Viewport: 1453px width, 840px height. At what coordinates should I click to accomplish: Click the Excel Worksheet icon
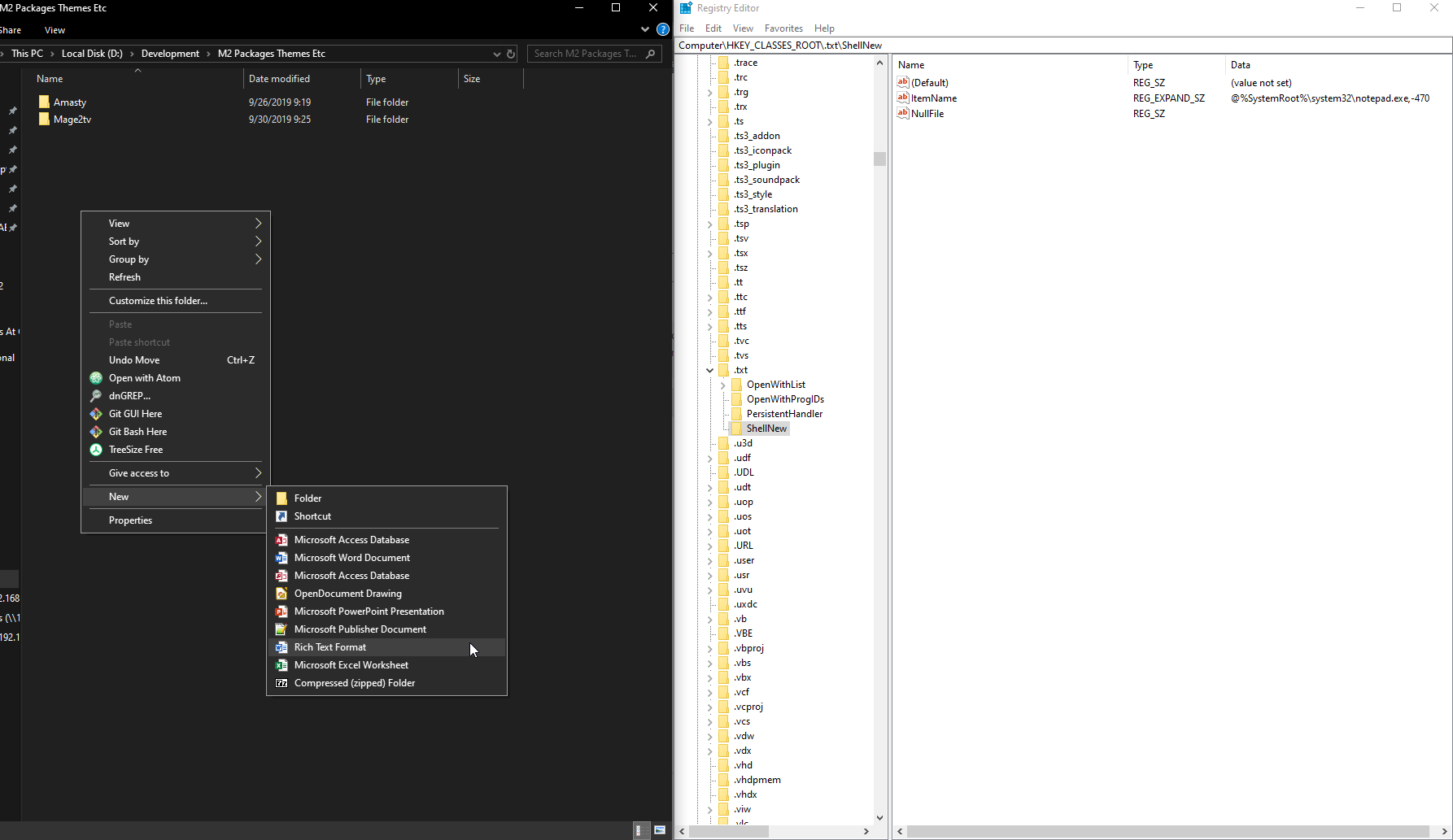pos(281,665)
